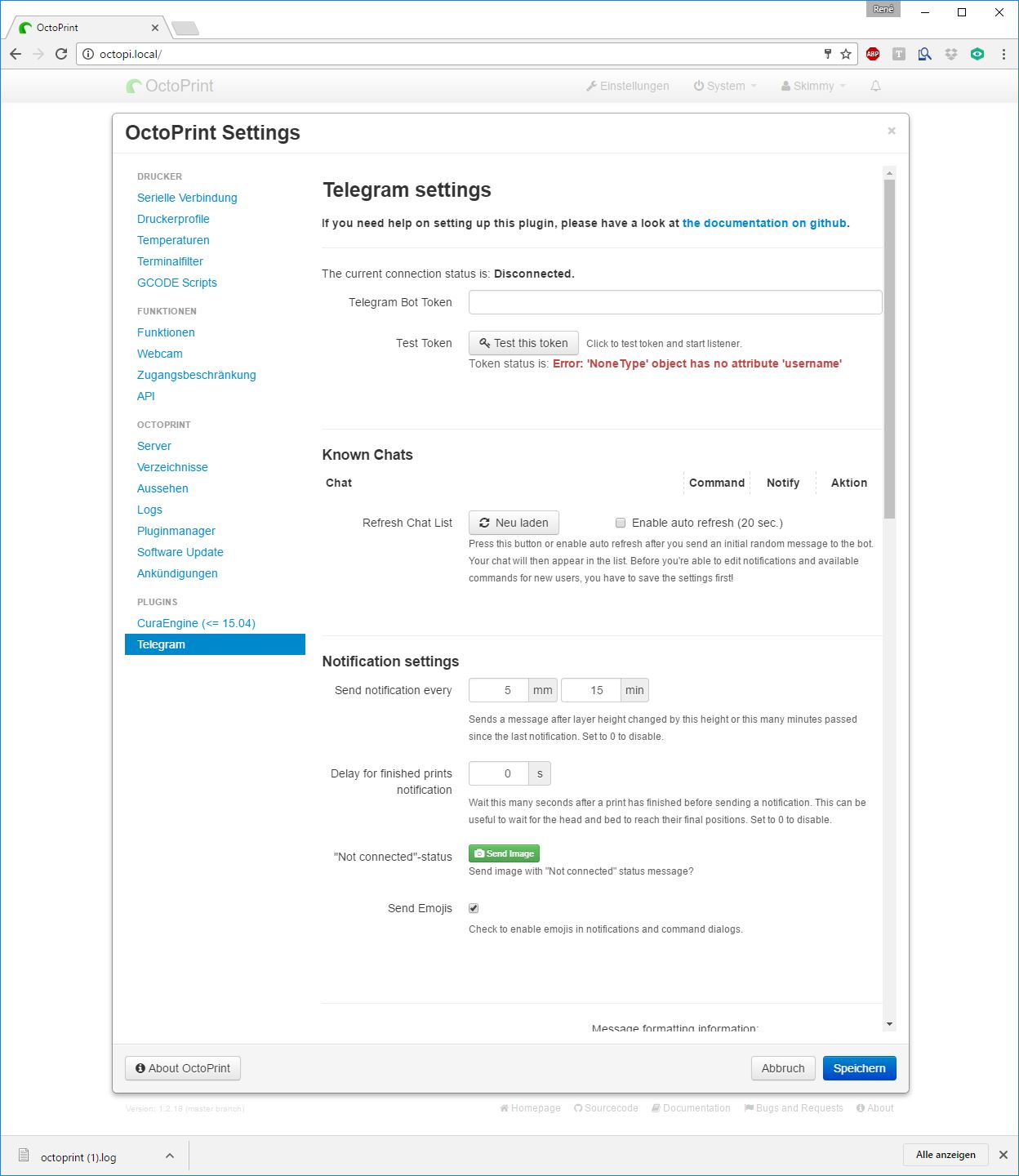Select CuraEngine (<= 15.04) plugin settings
This screenshot has height=1176, width=1019.
[196, 623]
